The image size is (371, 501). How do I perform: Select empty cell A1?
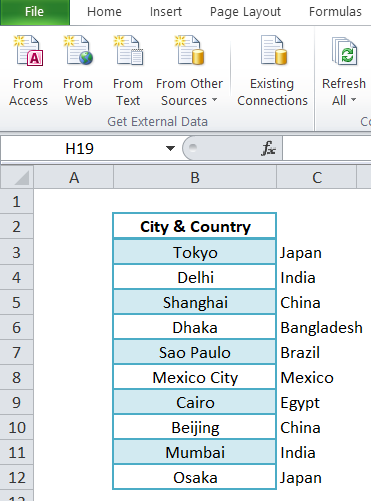(74, 202)
